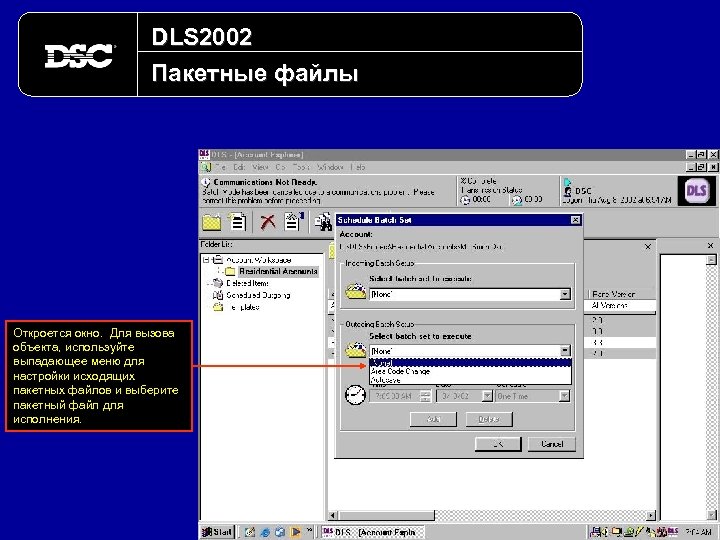720x540 pixels.
Task: Click the Add button
Action: [x=433, y=419]
